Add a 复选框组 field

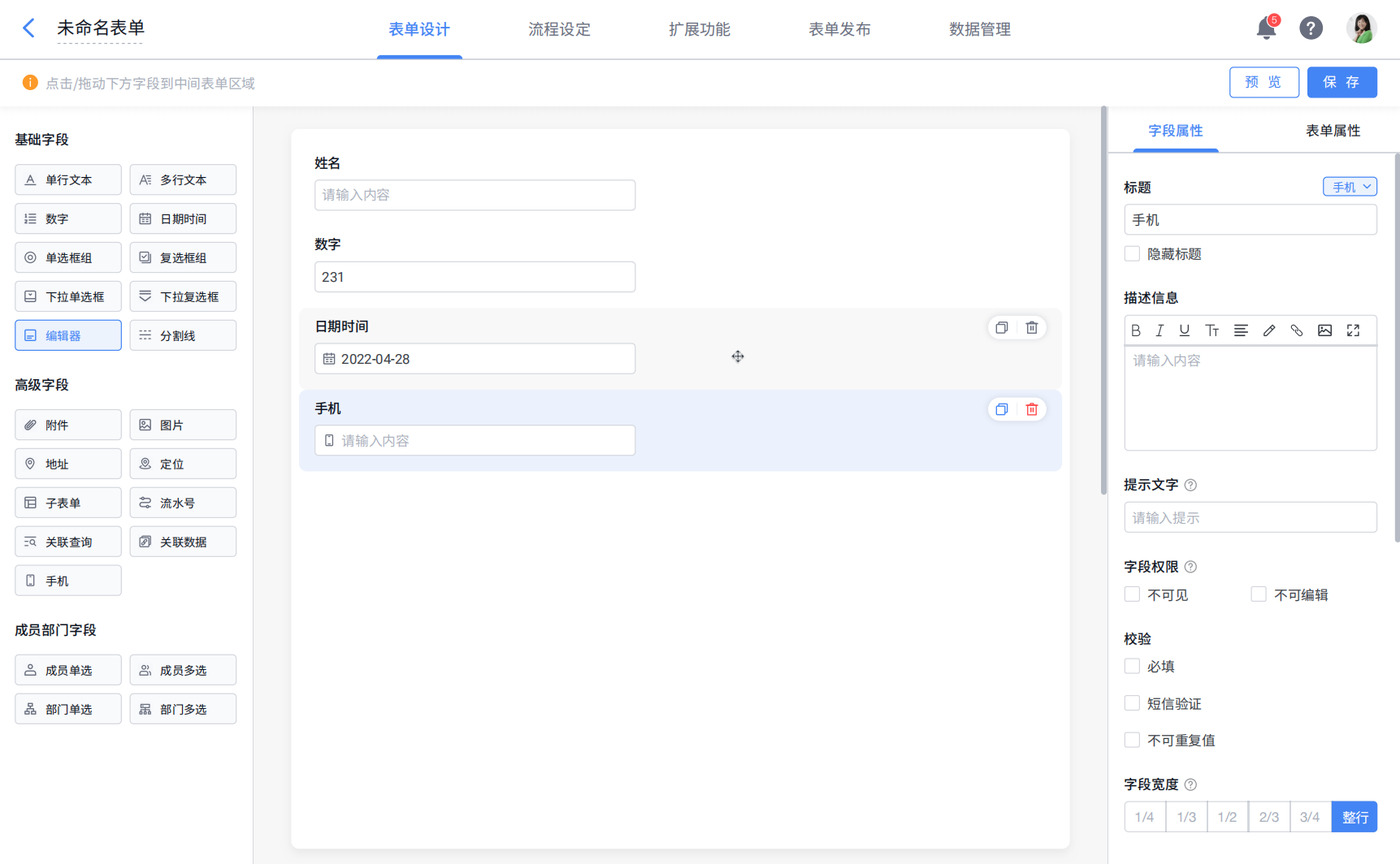click(183, 257)
